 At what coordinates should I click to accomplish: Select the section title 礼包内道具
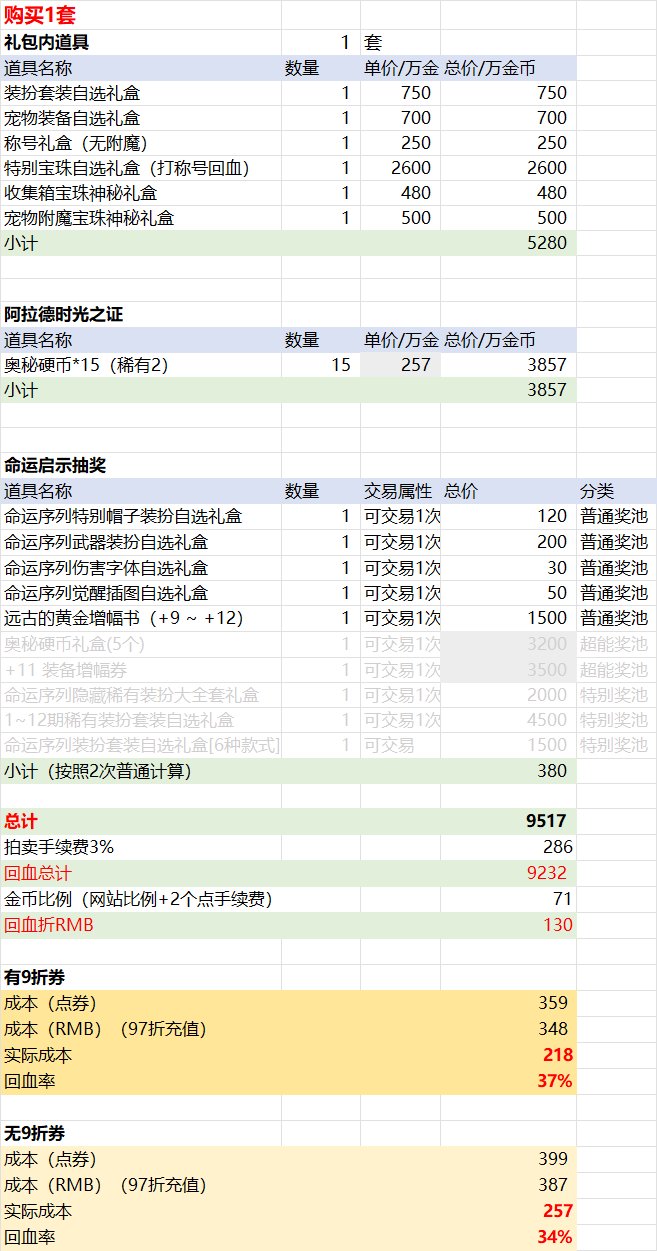click(x=46, y=42)
